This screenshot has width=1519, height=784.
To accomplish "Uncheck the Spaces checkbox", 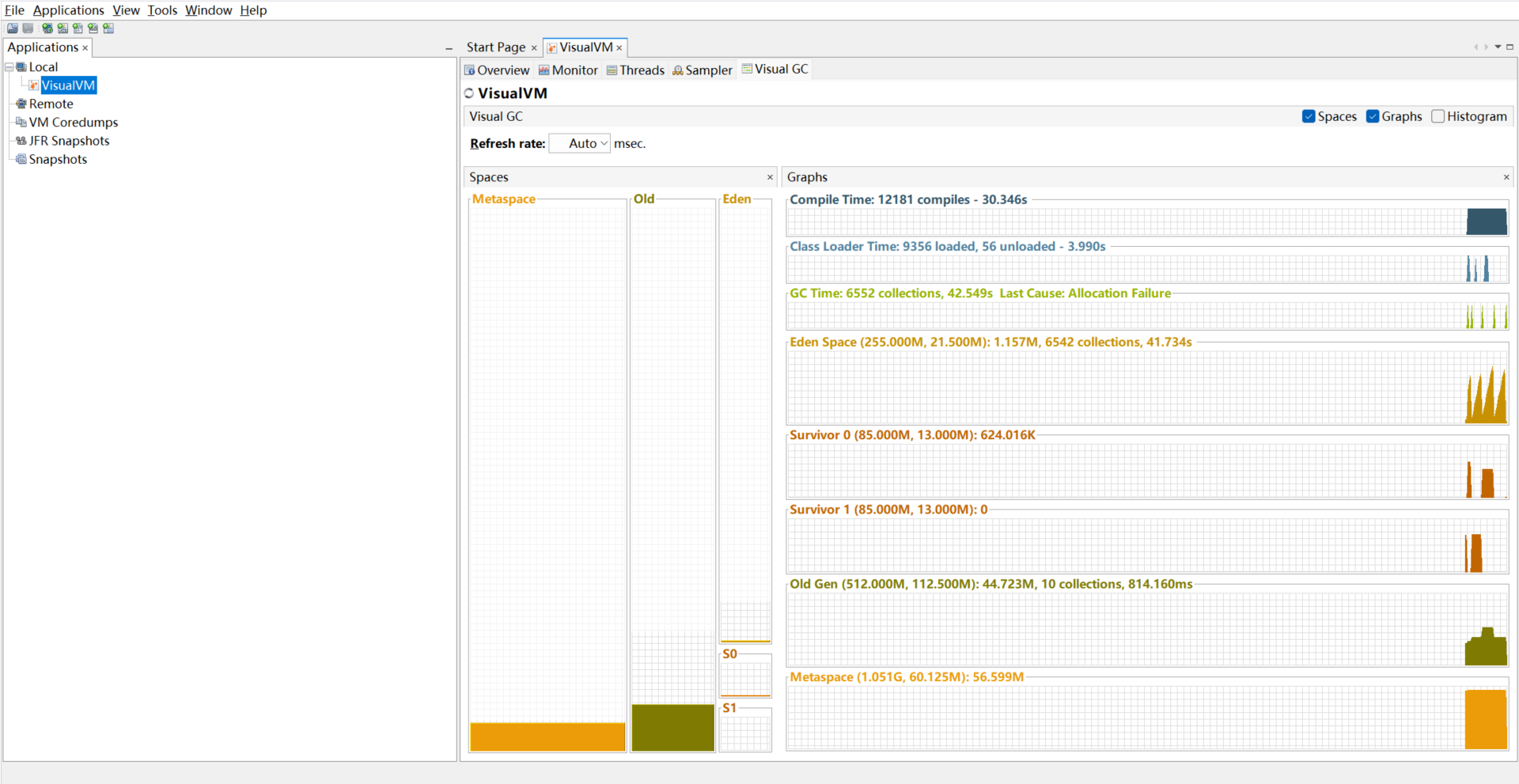I will point(1309,116).
